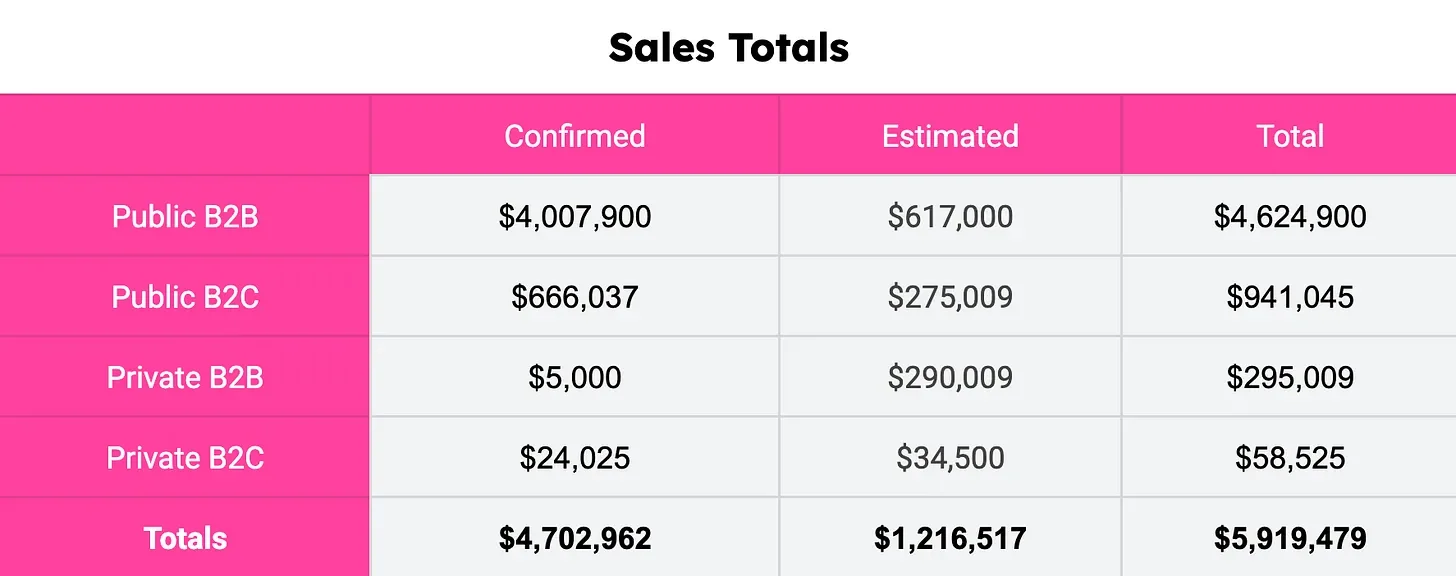
Task: Select the $666,037 confirmed cell
Action: (x=575, y=297)
